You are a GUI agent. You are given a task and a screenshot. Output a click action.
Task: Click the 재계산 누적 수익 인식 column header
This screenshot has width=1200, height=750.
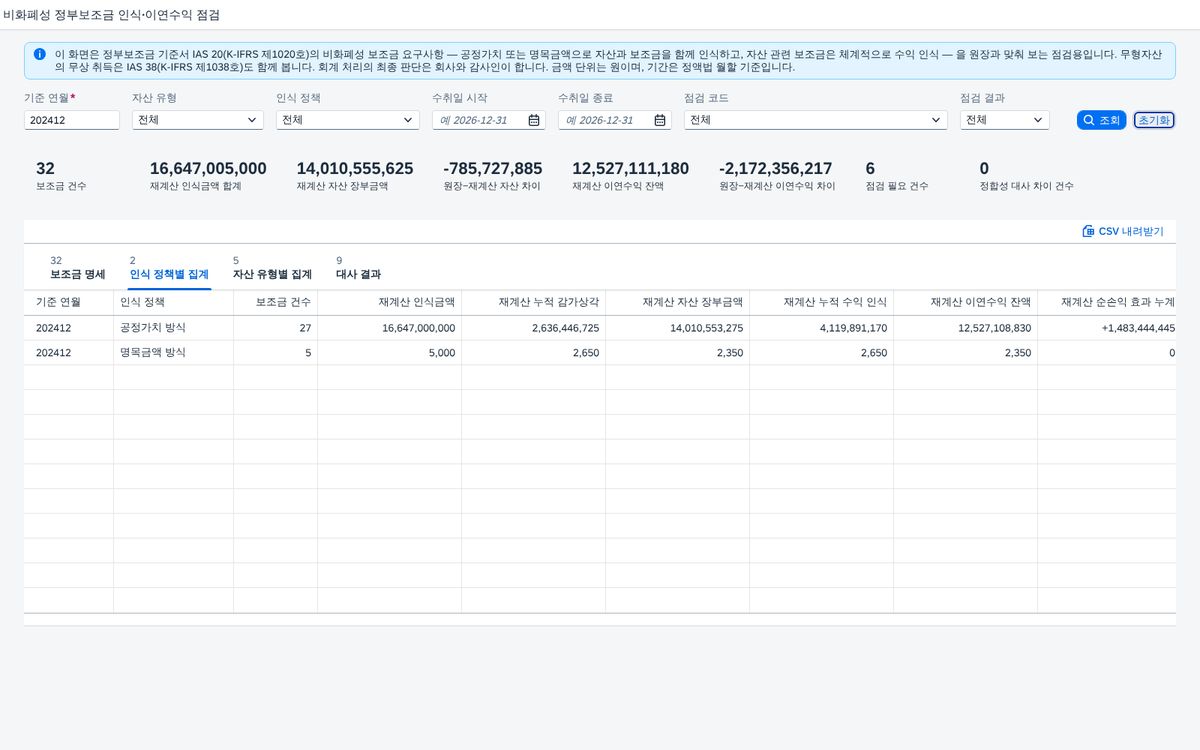click(822, 302)
